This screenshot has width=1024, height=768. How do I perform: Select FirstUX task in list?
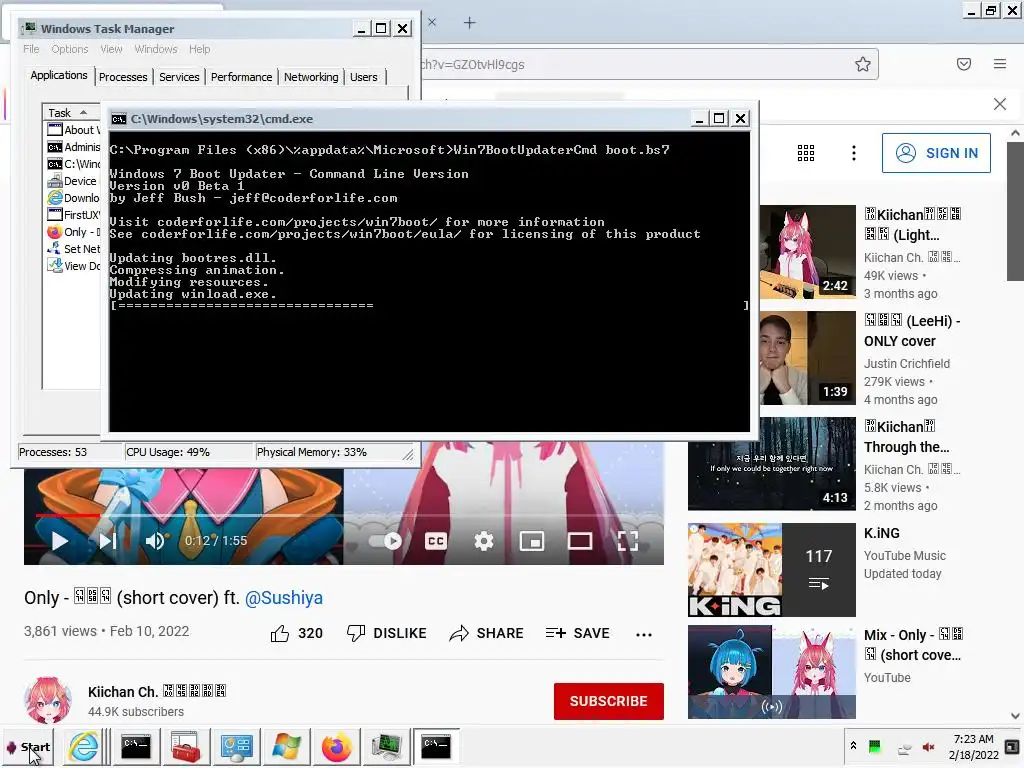coord(73,215)
